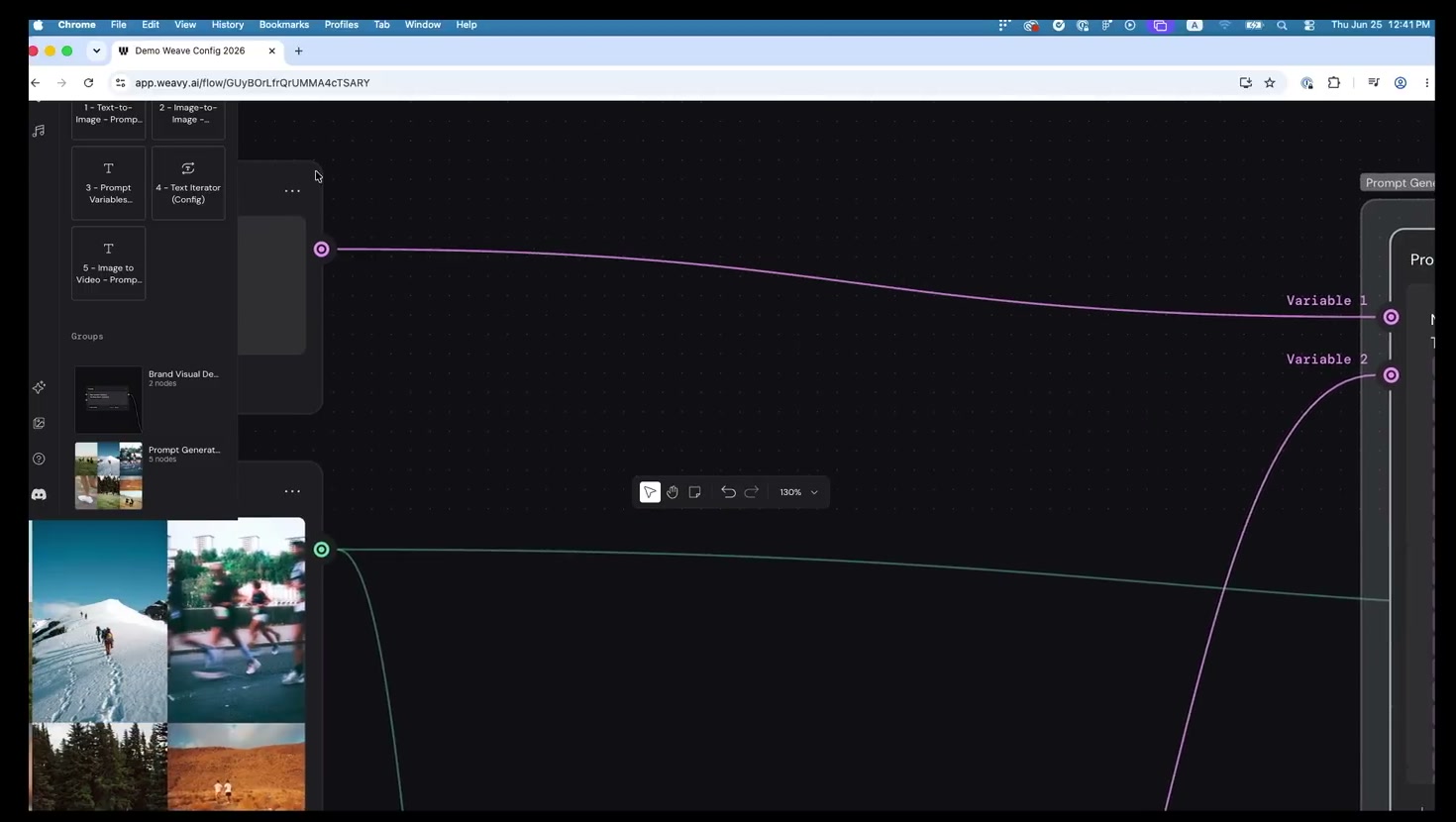Install the app via address bar icon
This screenshot has width=1456, height=822.
(1245, 83)
